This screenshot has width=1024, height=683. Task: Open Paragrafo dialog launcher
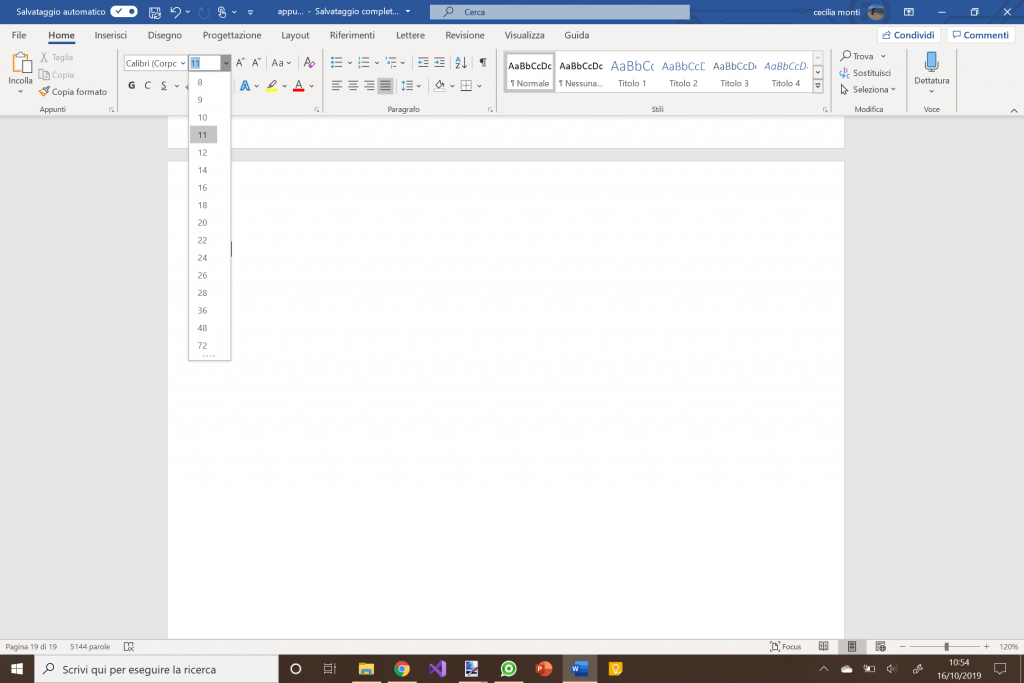click(490, 110)
